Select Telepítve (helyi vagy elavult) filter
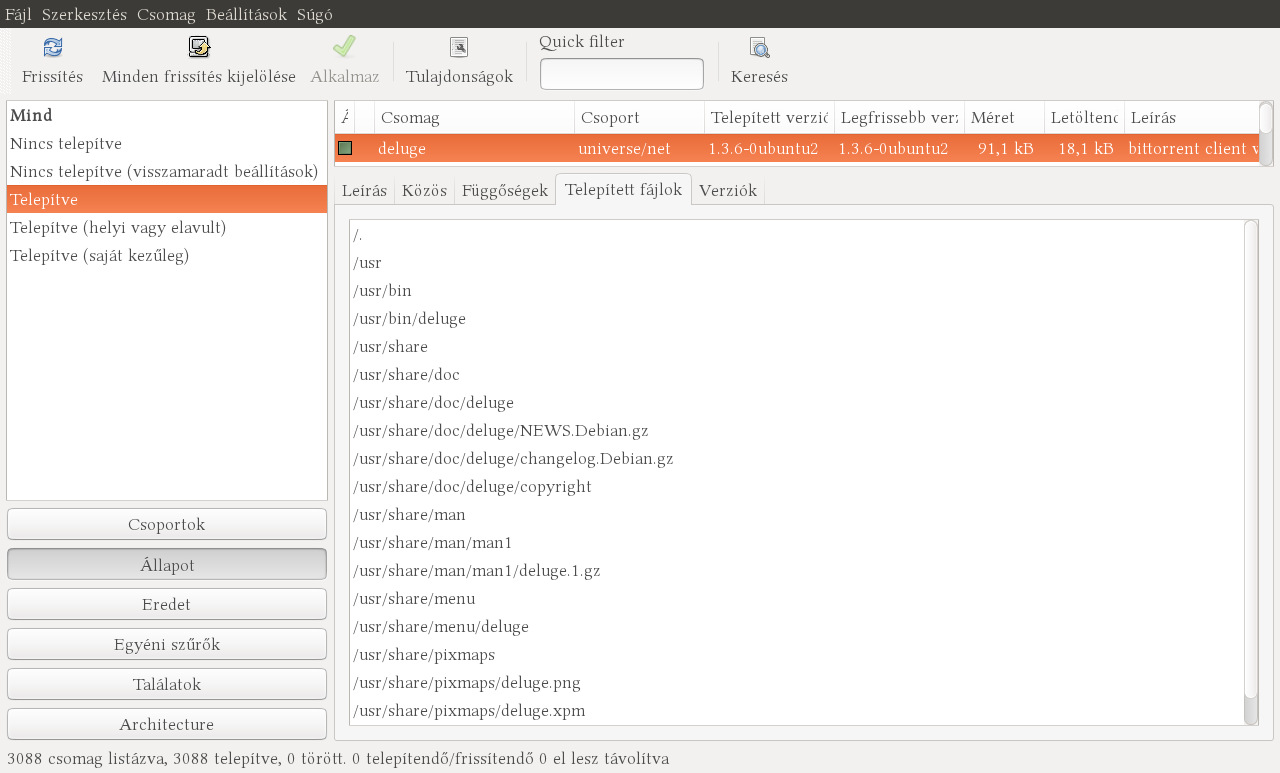 [167, 227]
